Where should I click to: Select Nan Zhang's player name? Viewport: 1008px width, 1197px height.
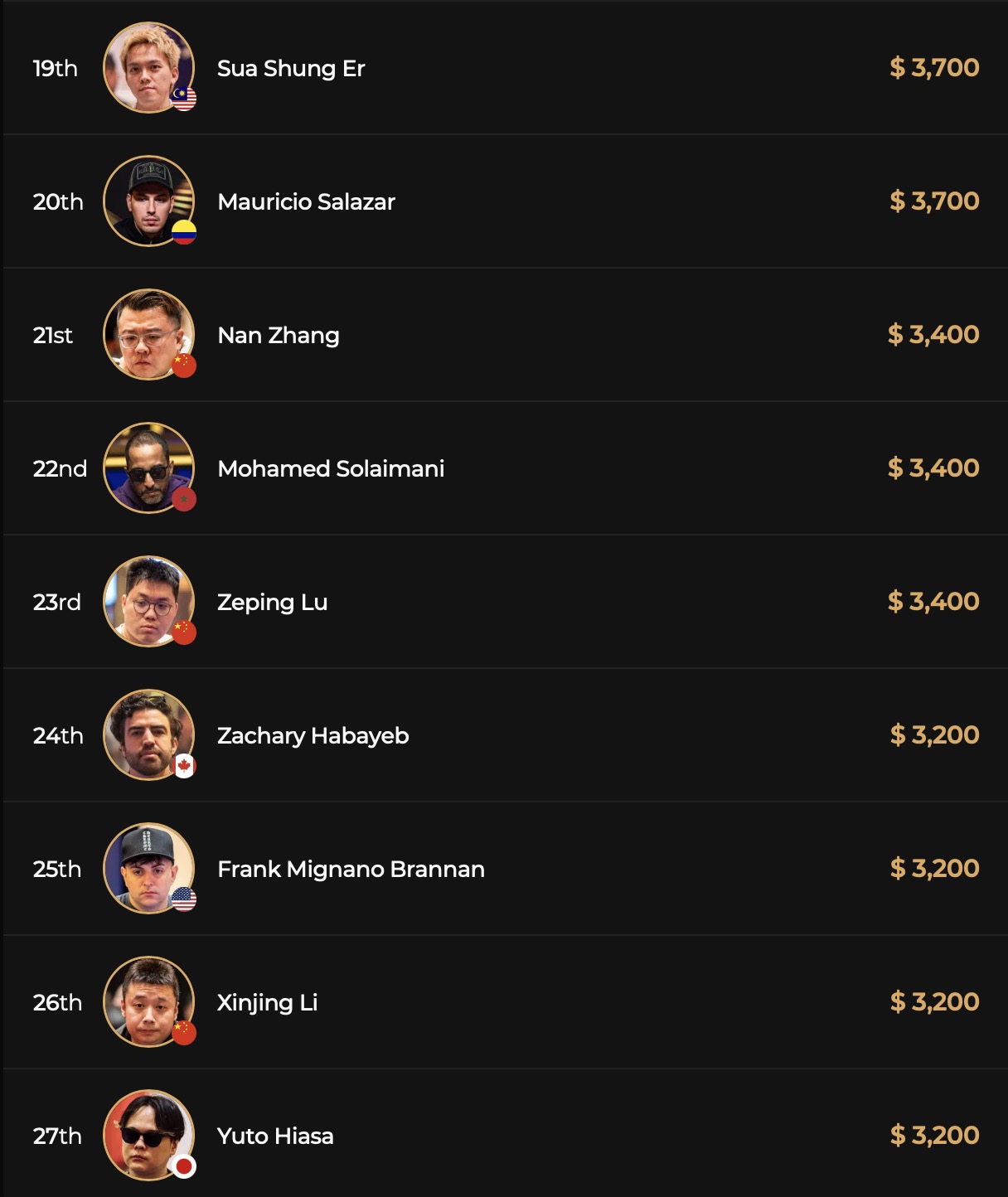279,335
